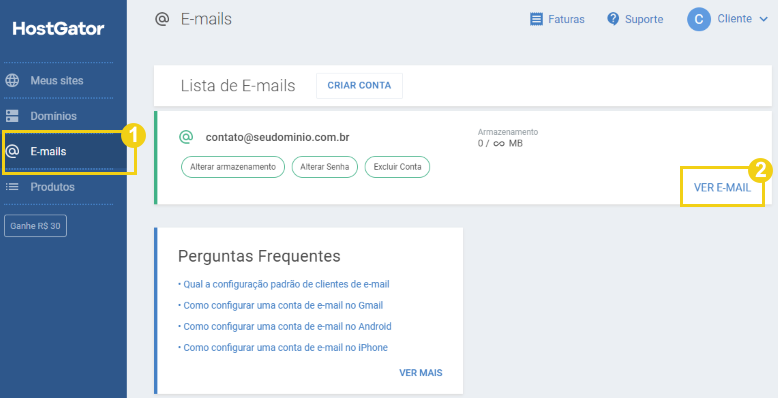Image resolution: width=778 pixels, height=398 pixels.
Task: Click Alterar armazenamento button
Action: (233, 167)
